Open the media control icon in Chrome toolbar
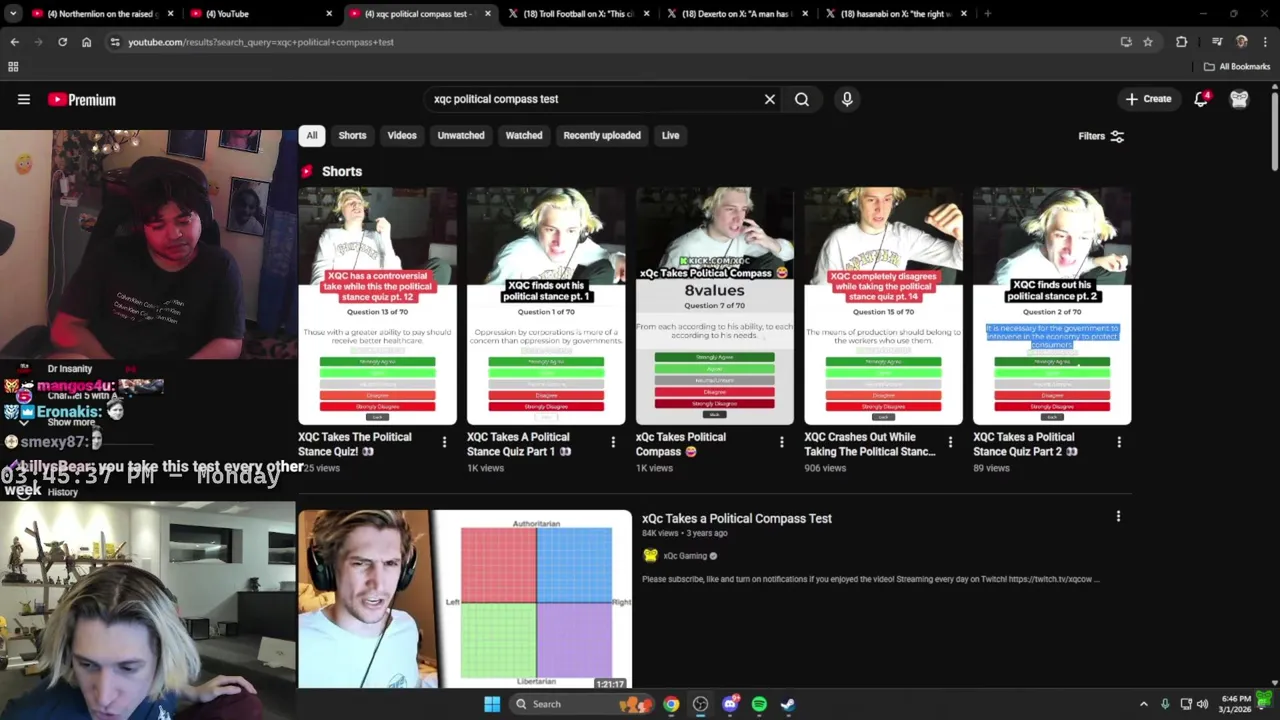Image resolution: width=1280 pixels, height=720 pixels. pos(1217,42)
